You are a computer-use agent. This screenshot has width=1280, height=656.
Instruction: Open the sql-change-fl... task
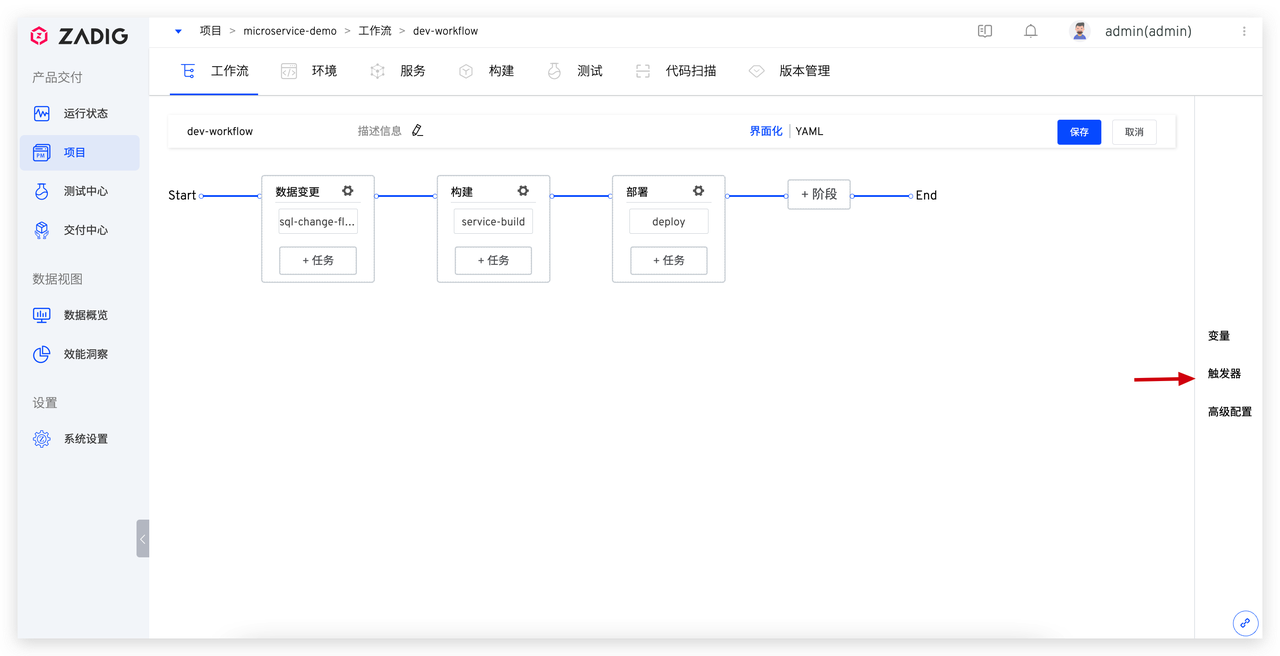pyautogui.click(x=318, y=222)
